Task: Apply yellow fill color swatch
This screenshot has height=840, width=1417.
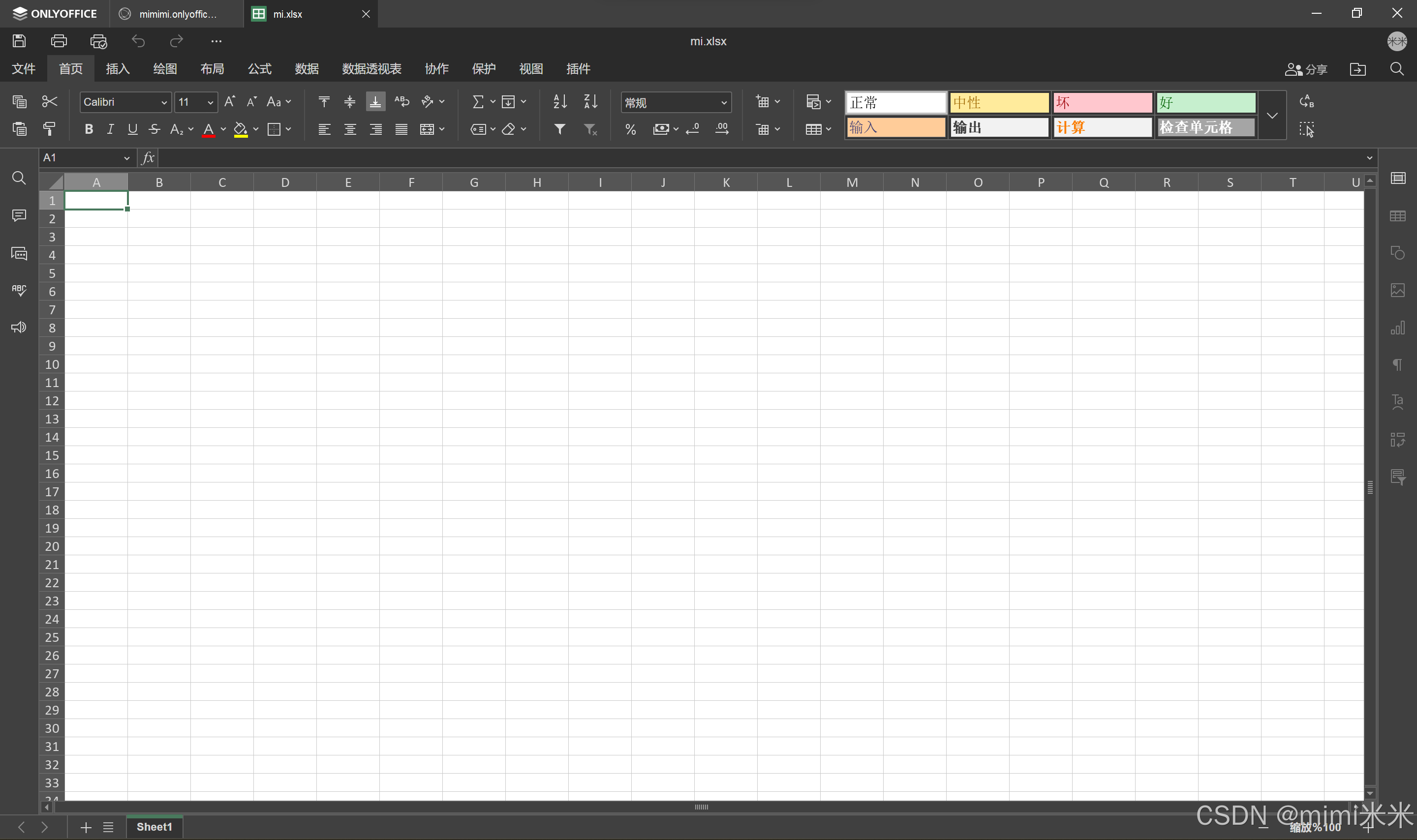Action: [x=241, y=129]
